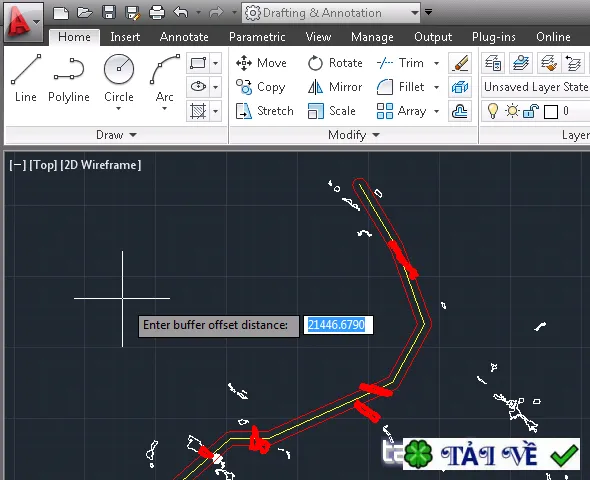Expand the Modify panel
The width and height of the screenshot is (590, 480).
[x=354, y=135]
